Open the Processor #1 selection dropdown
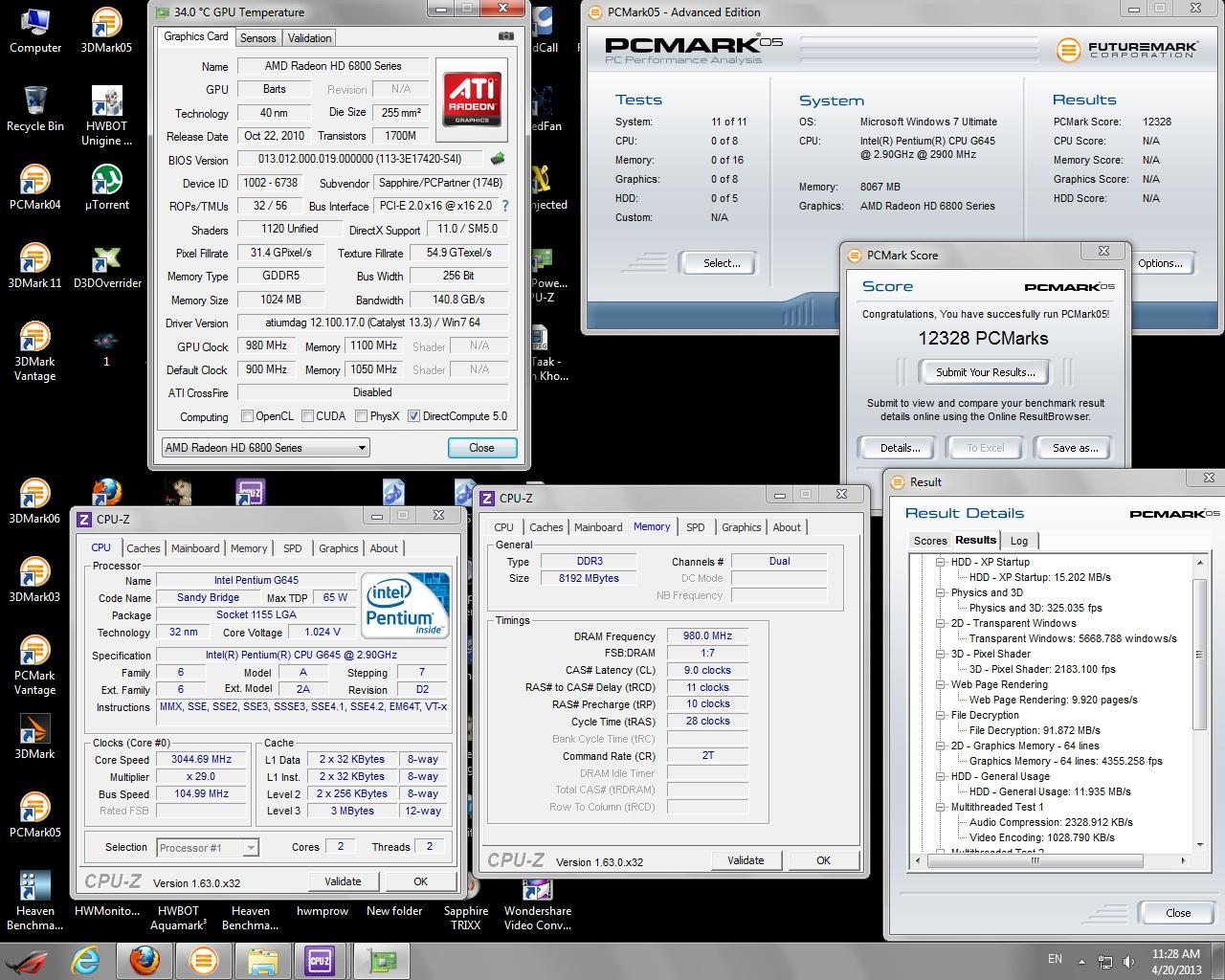The image size is (1225, 980). tap(208, 847)
